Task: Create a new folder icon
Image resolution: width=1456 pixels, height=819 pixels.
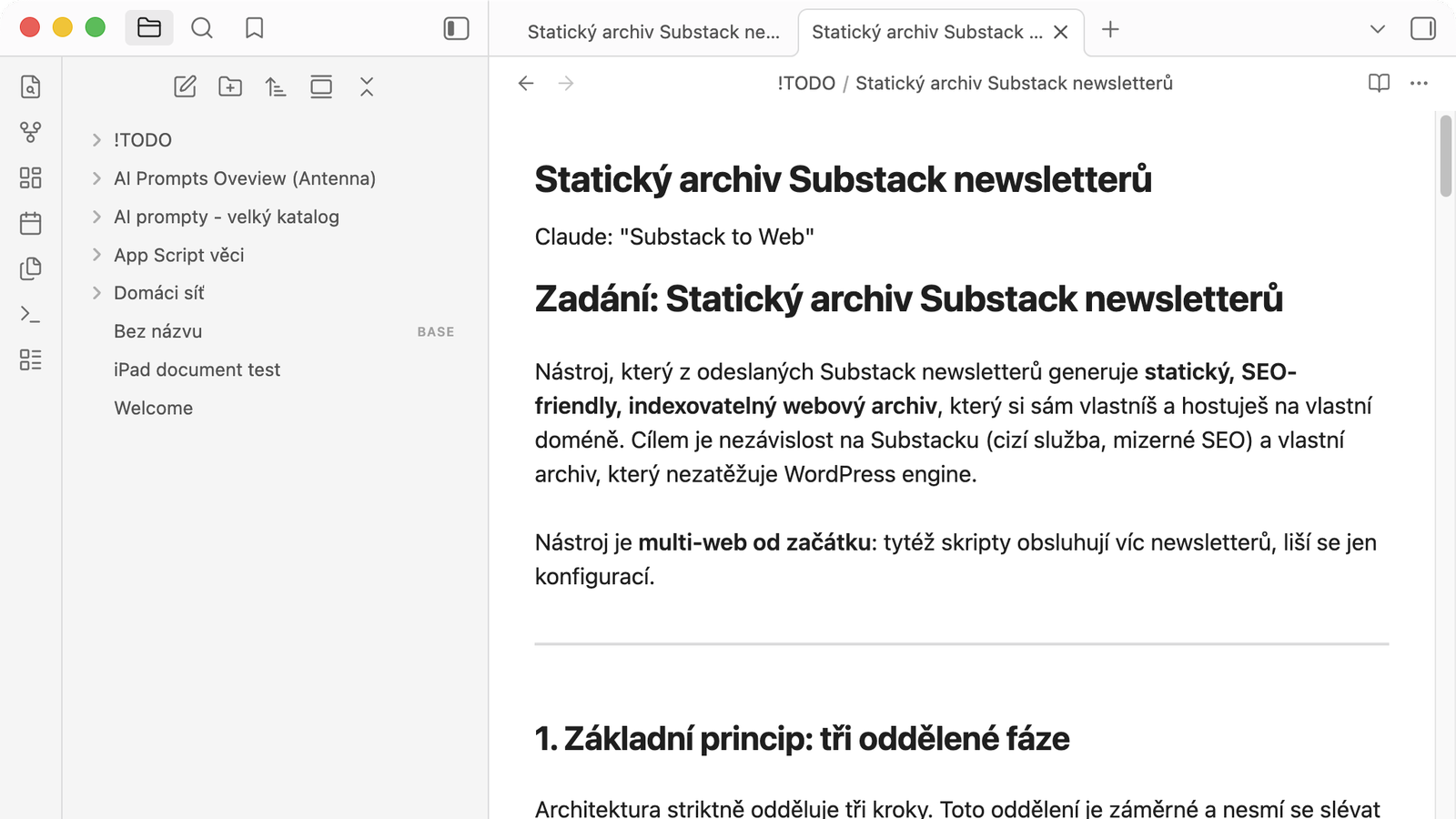Action: coord(230,86)
